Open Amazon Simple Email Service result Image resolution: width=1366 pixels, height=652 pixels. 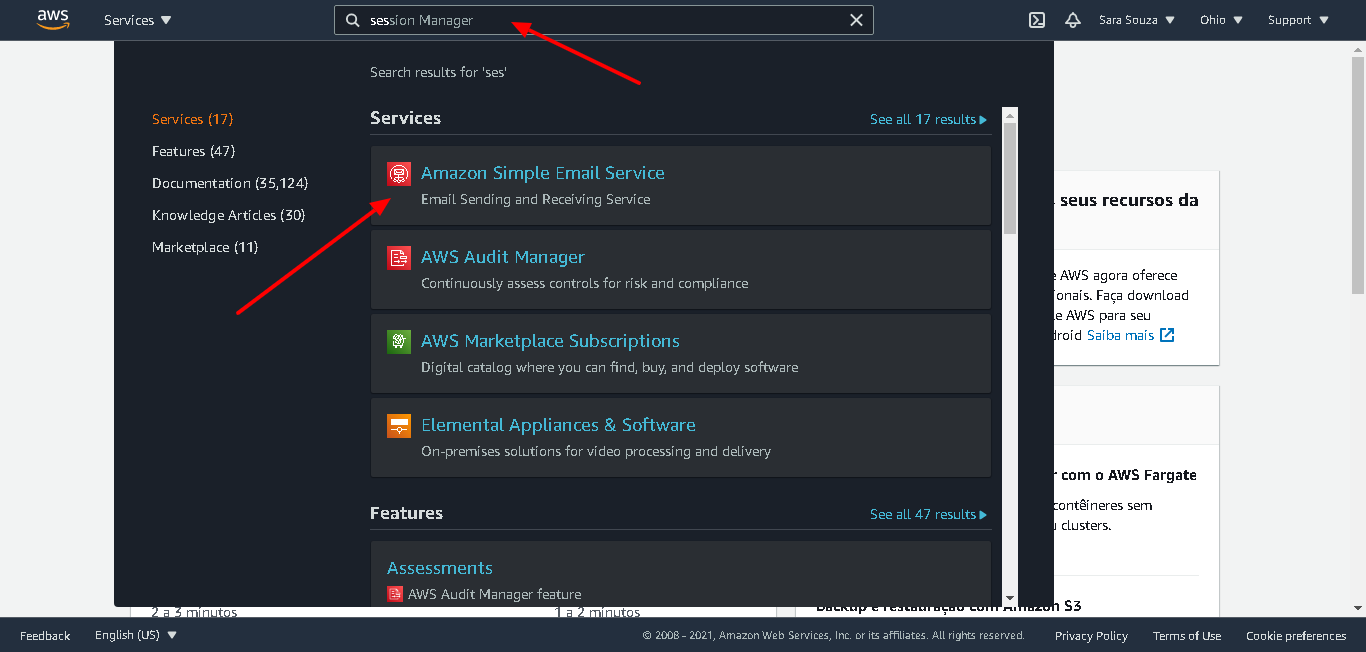[680, 185]
